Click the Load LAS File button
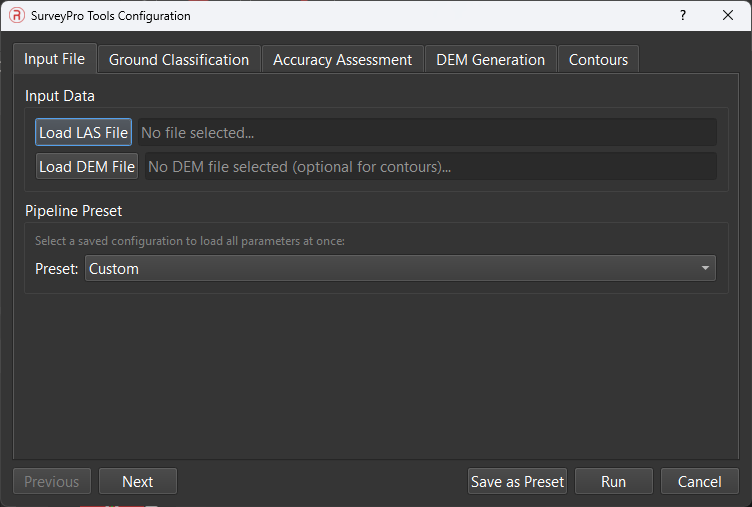752x507 pixels. pyautogui.click(x=84, y=132)
